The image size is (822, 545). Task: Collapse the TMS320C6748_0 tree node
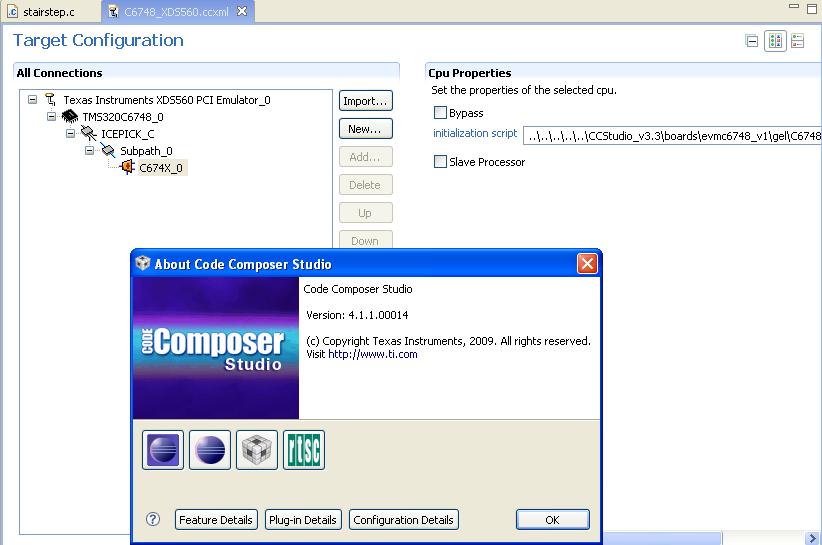[x=51, y=116]
